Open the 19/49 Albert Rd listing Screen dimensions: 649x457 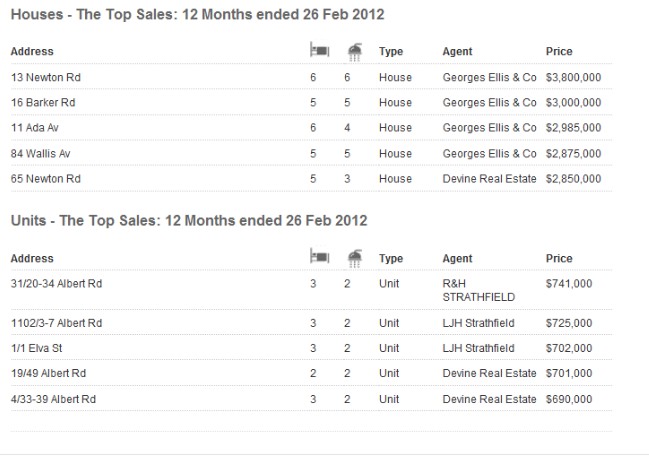[48, 373]
